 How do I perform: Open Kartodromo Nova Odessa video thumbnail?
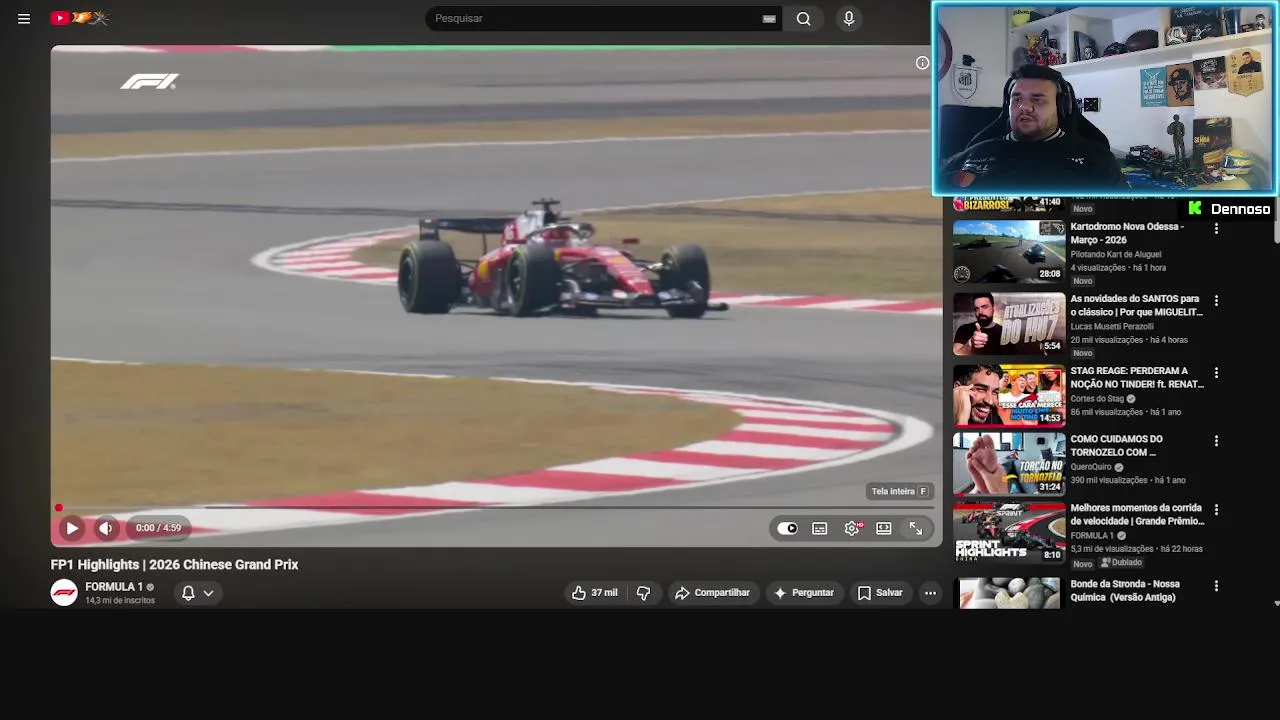point(1009,252)
